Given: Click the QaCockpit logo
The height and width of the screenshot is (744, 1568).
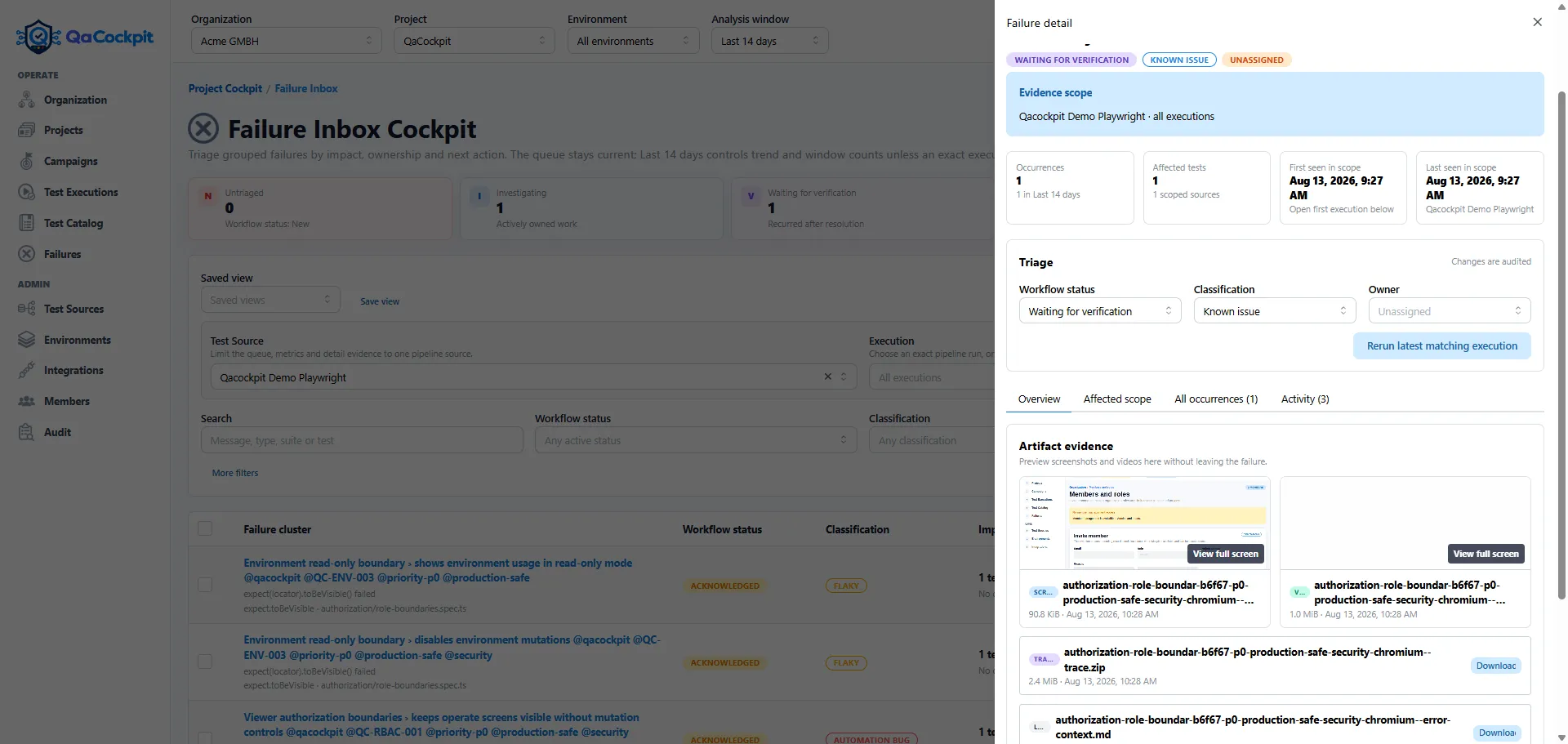Looking at the screenshot, I should click(85, 37).
